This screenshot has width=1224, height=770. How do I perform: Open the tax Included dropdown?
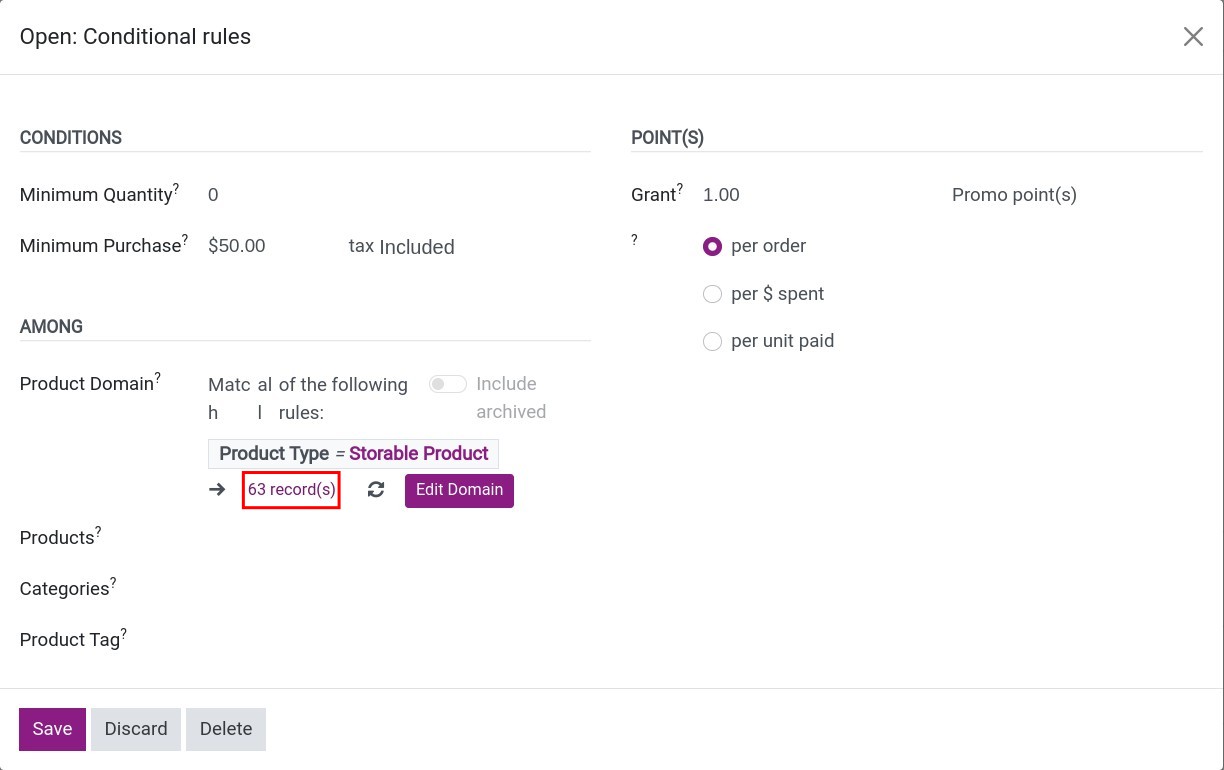(415, 247)
